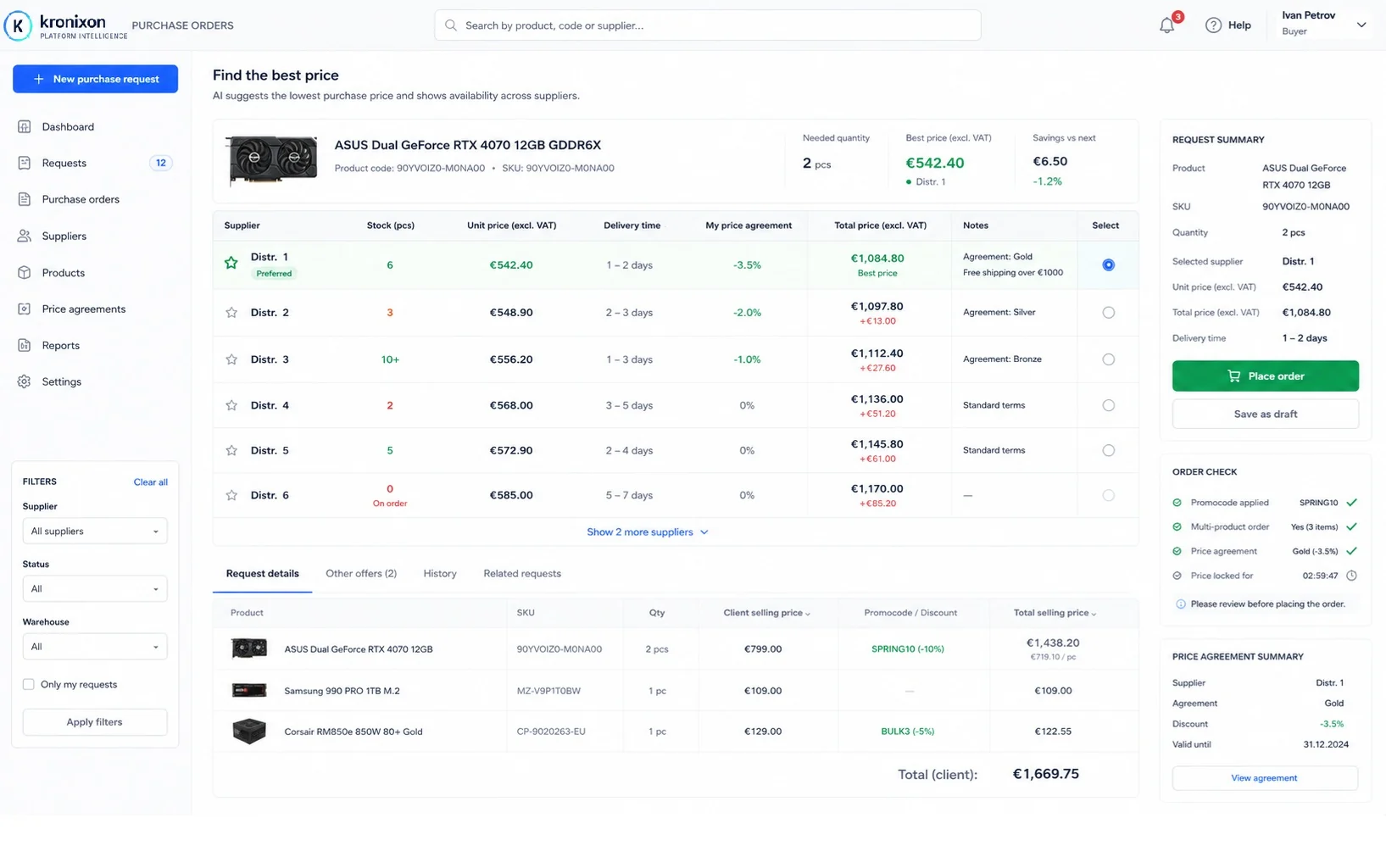Click the Reports sidebar icon
Screen dimensions: 1386x868
tap(25, 346)
